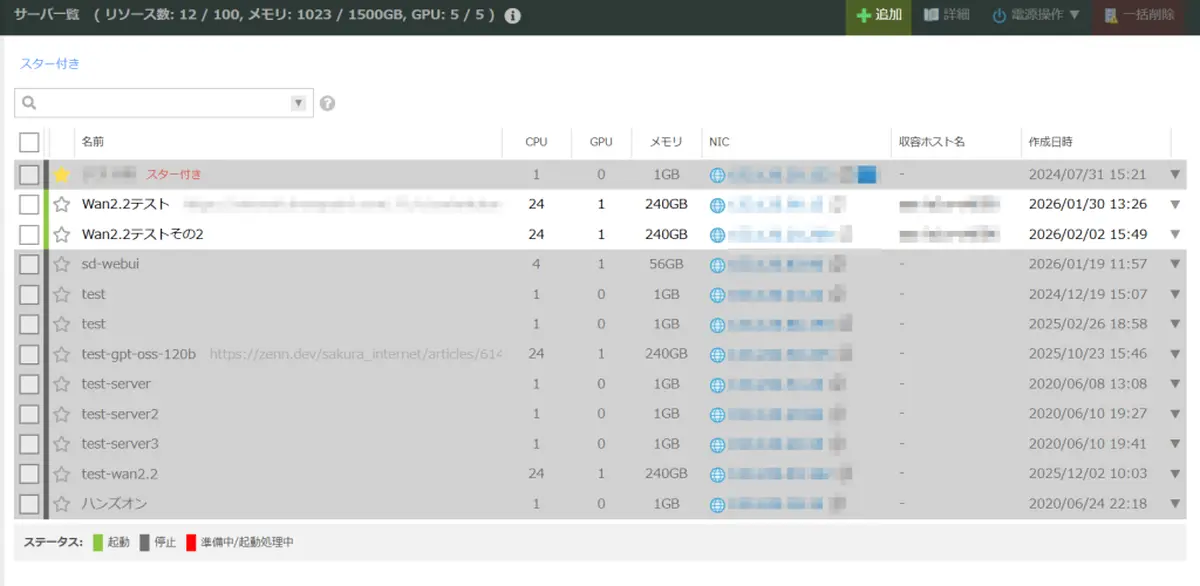Sort the table by the GPU column
Viewport: 1200px width, 586px height.
coord(601,142)
